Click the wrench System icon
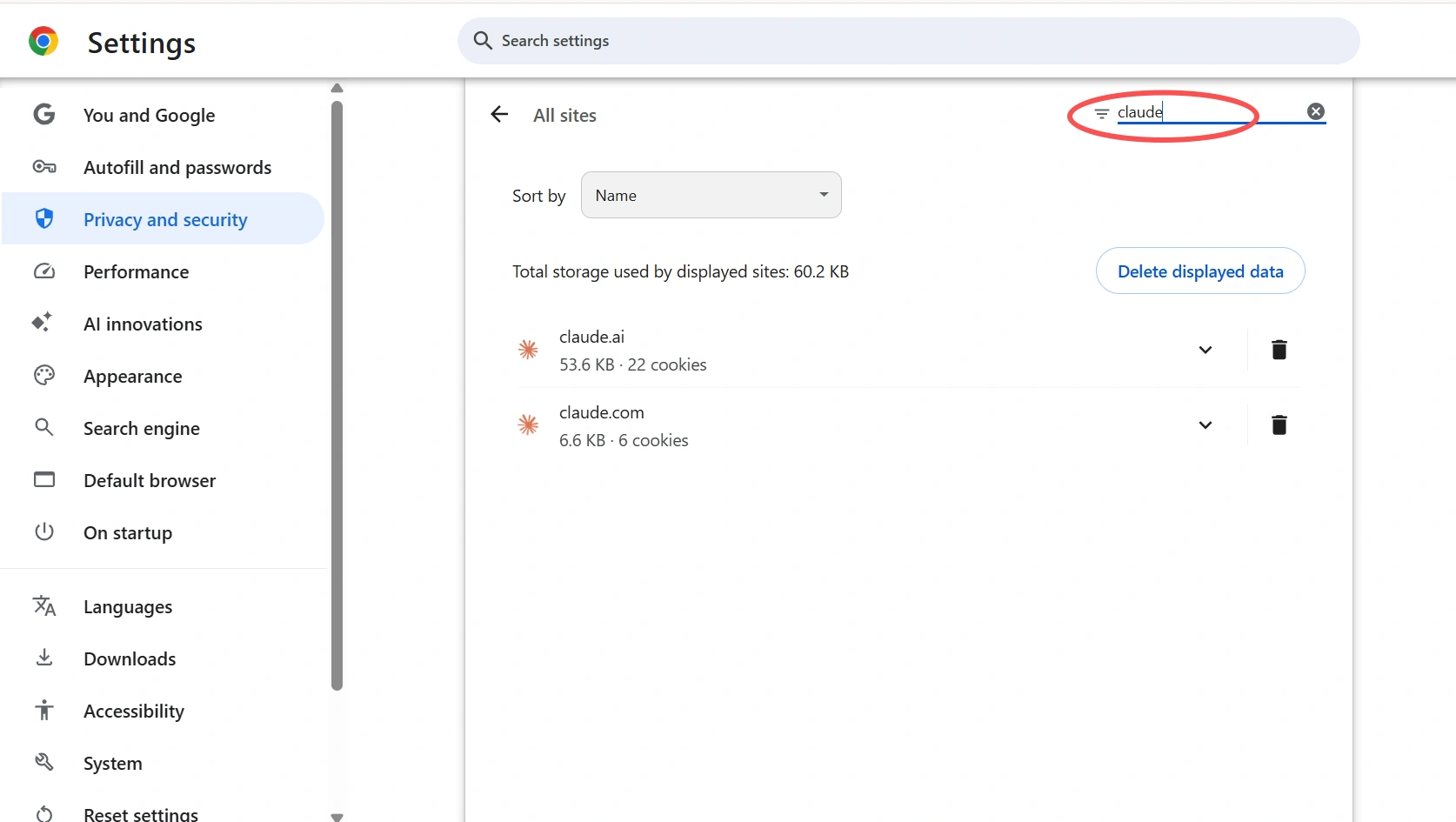1456x822 pixels. point(44,762)
